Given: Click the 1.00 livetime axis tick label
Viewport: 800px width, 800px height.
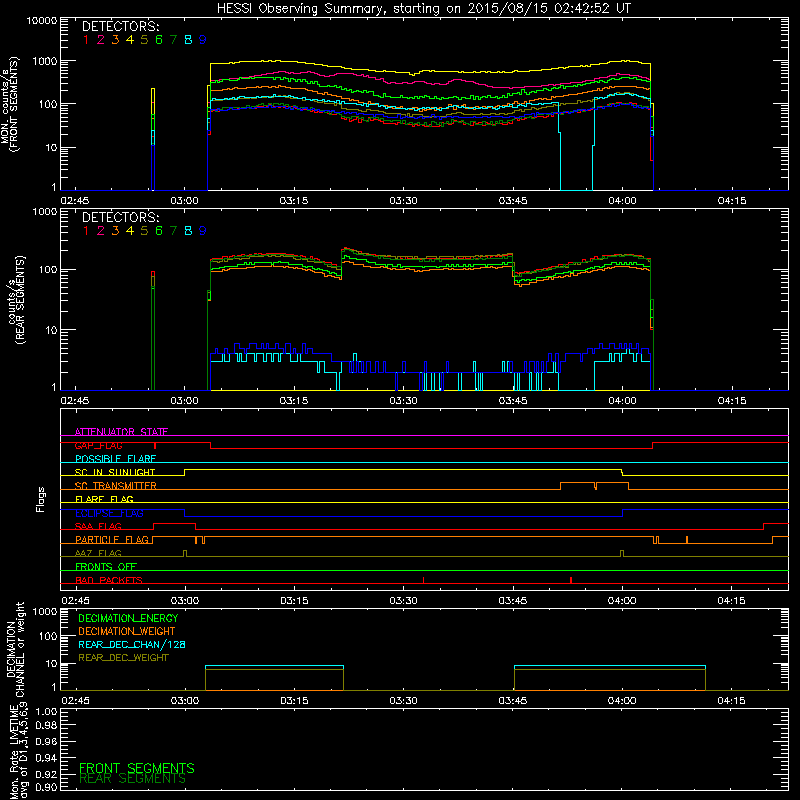Looking at the screenshot, I should 46,711.
